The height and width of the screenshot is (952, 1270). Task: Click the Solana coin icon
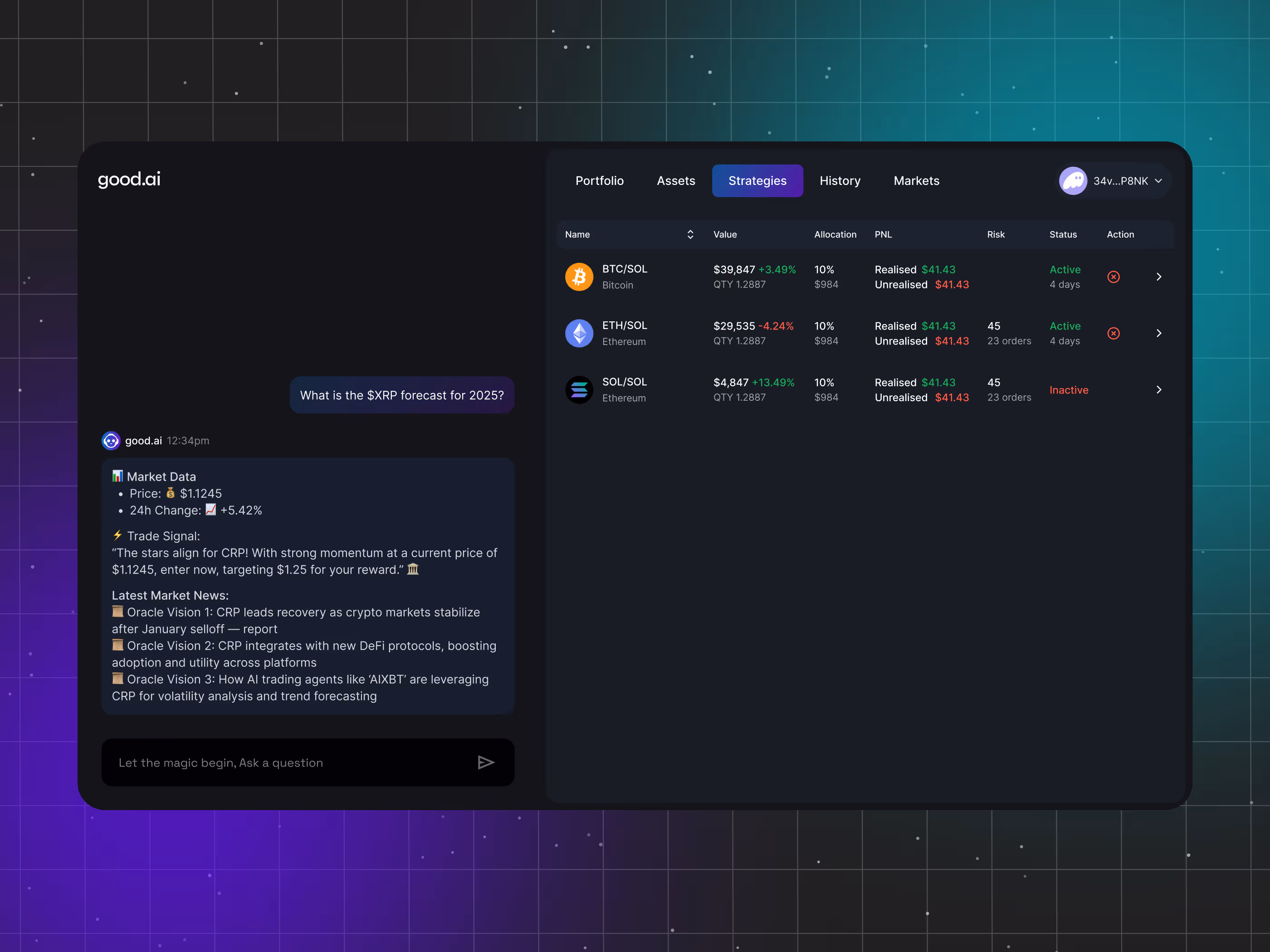(x=579, y=389)
